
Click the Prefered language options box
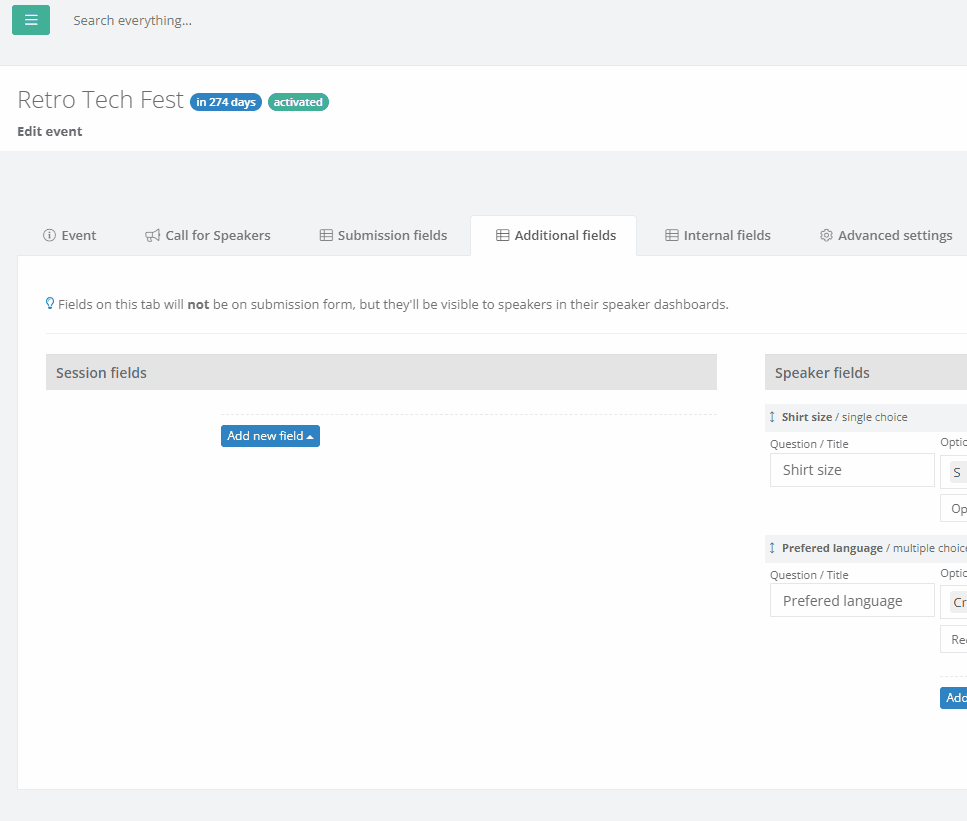[955, 602]
